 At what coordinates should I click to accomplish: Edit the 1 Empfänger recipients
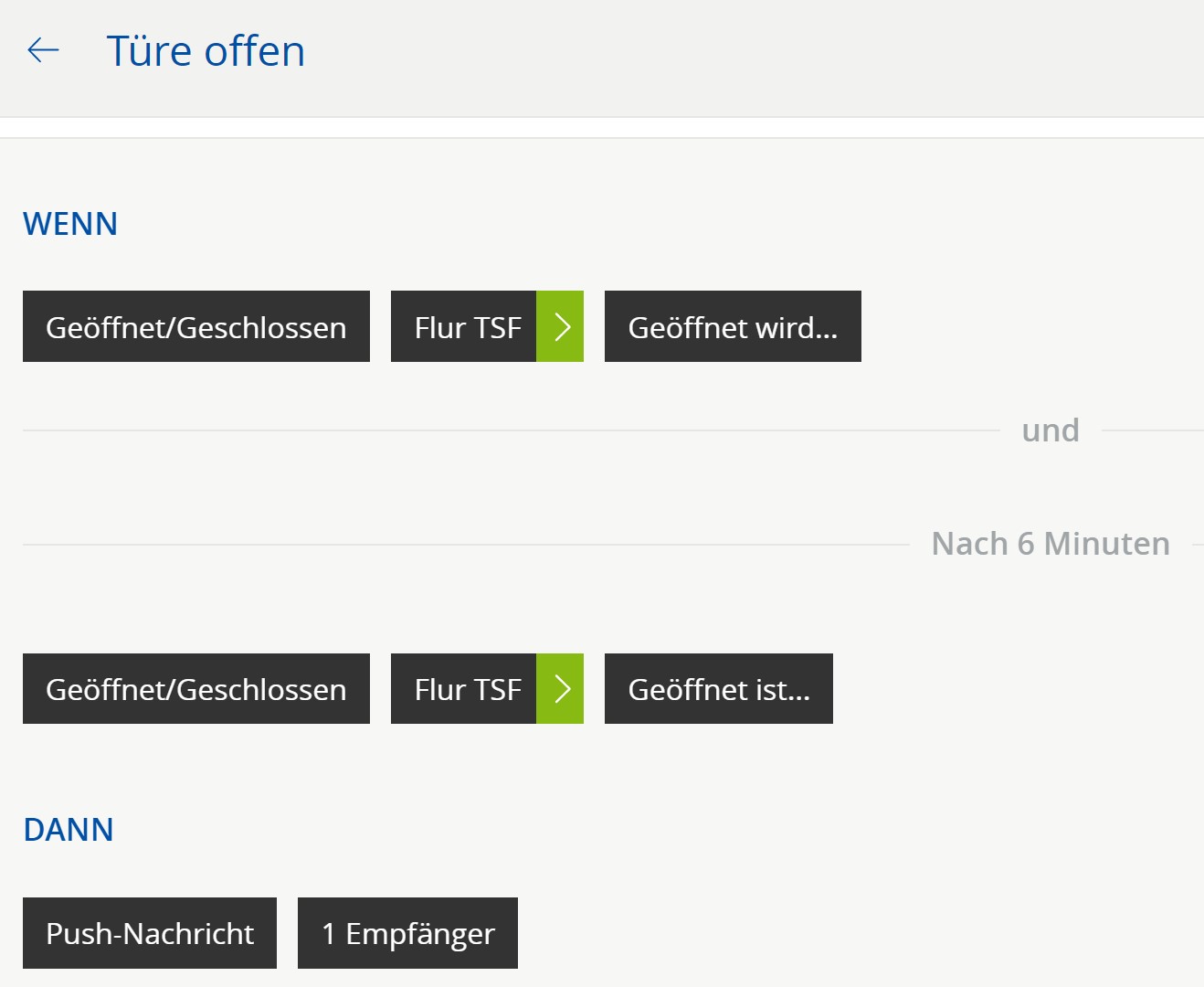point(407,933)
